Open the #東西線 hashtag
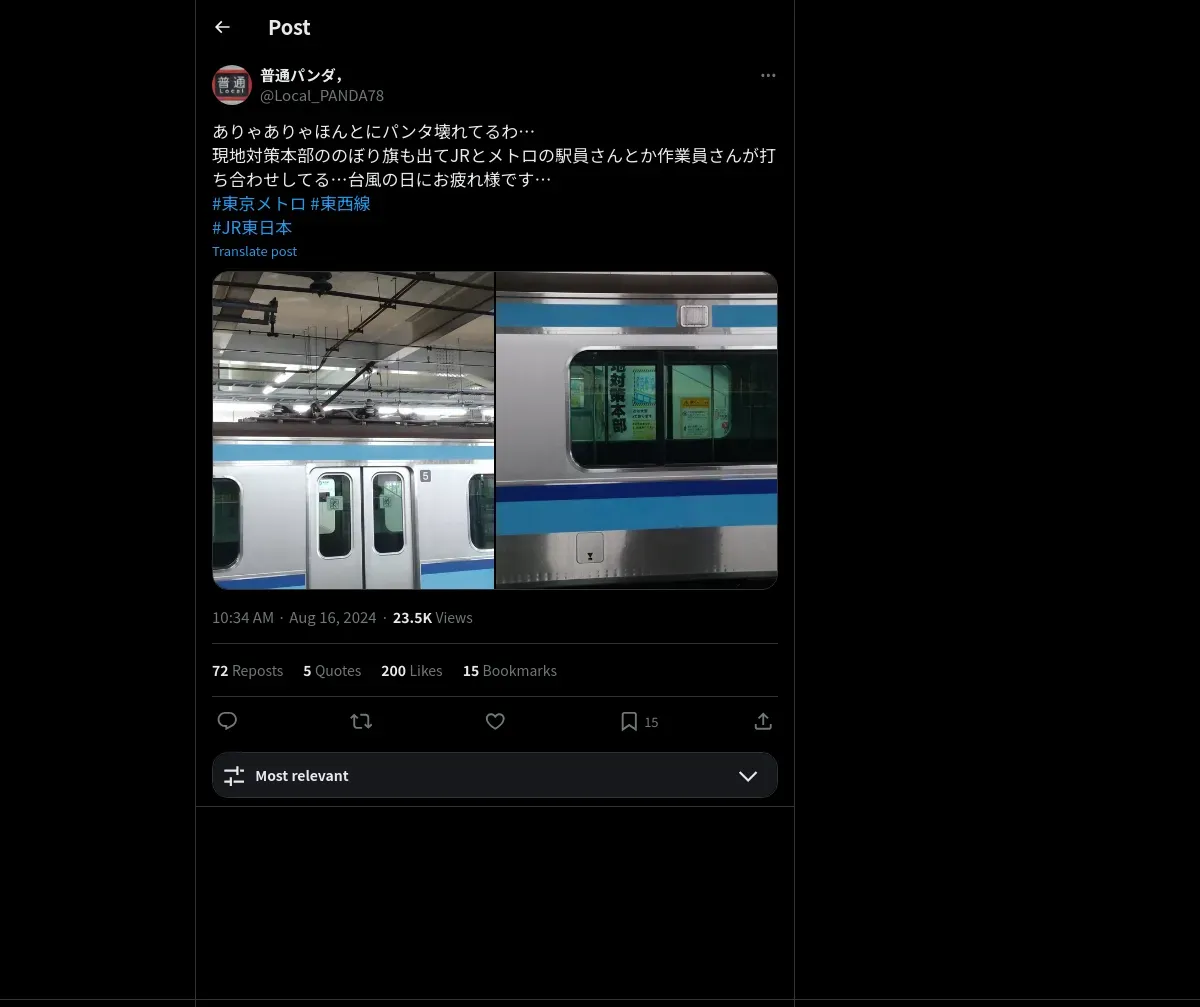 pos(341,204)
